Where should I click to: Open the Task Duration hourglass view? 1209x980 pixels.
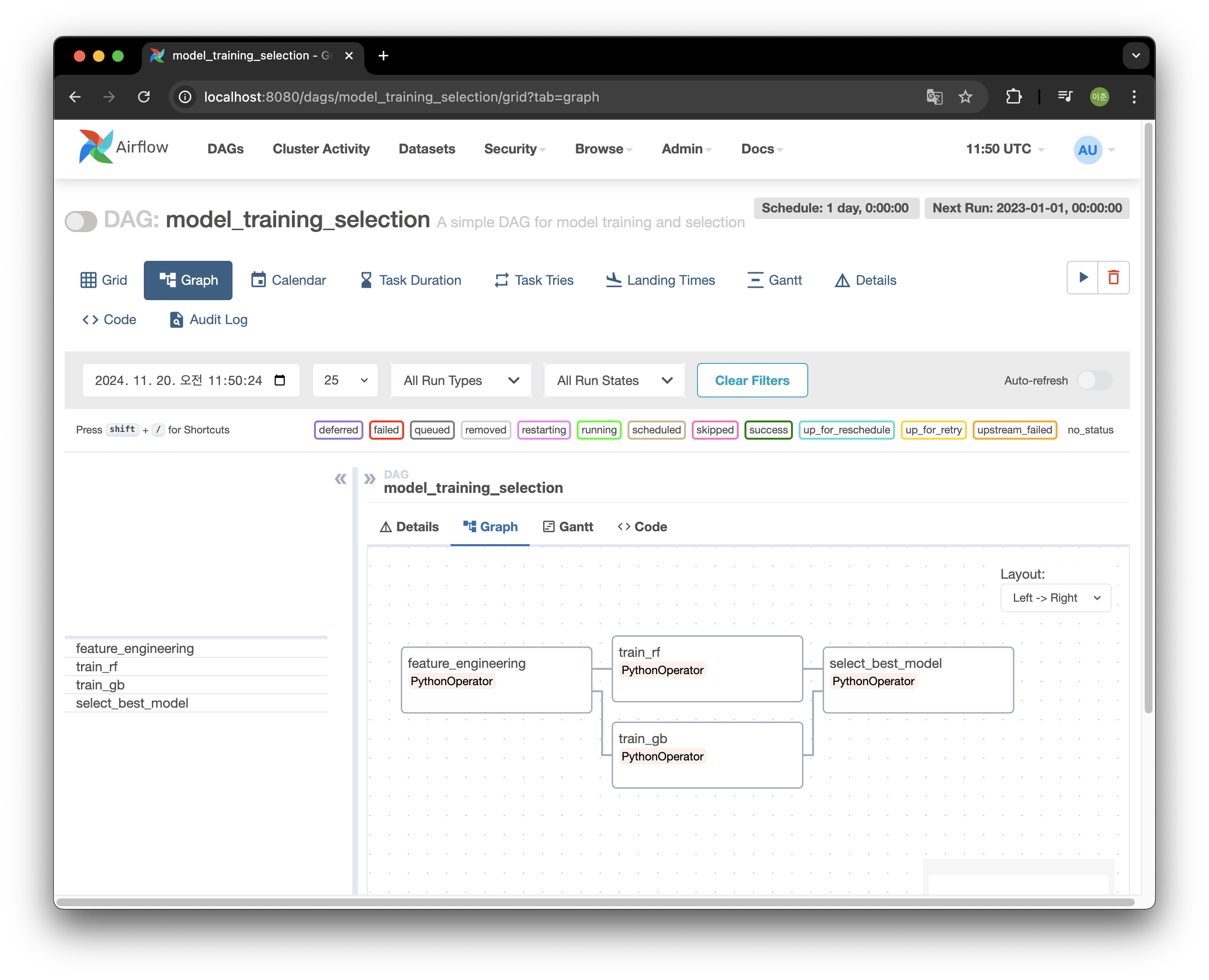pos(410,280)
